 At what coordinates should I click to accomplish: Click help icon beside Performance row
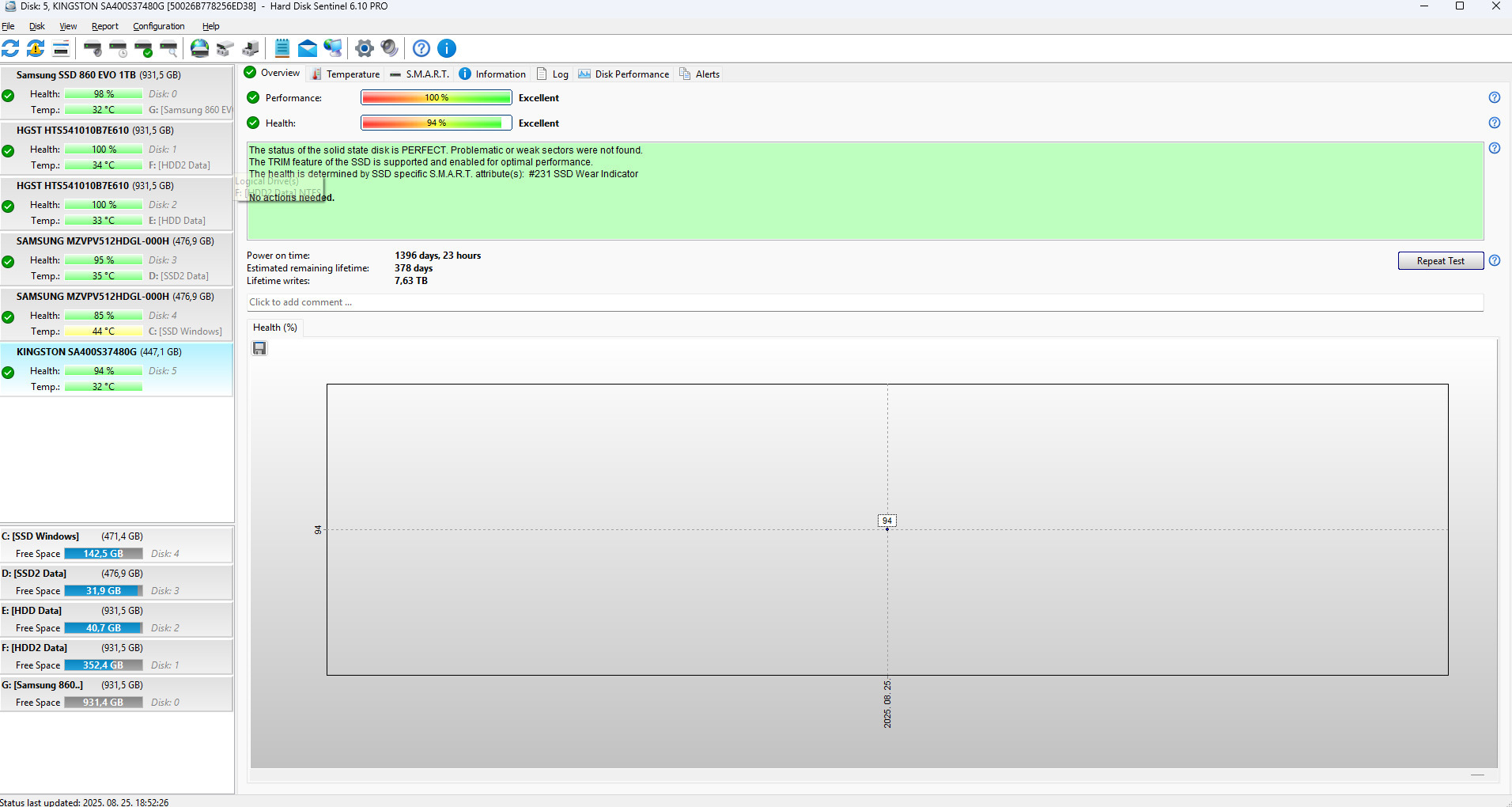(1495, 97)
